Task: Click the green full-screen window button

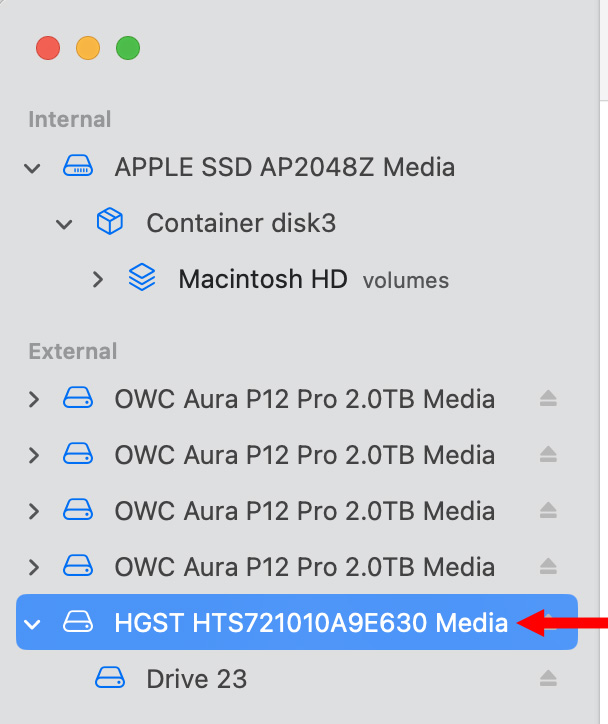Action: [x=128, y=48]
